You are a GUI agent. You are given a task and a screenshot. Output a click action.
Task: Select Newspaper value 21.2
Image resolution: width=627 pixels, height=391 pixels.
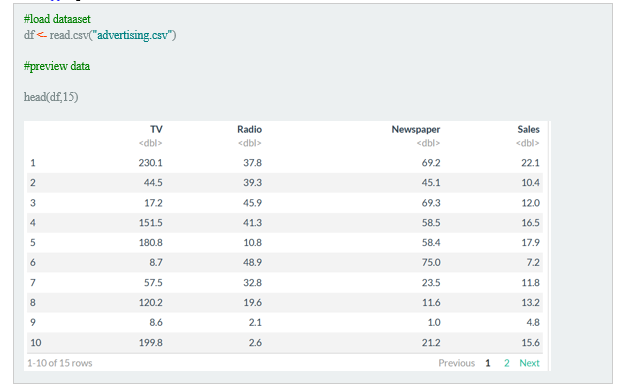431,343
